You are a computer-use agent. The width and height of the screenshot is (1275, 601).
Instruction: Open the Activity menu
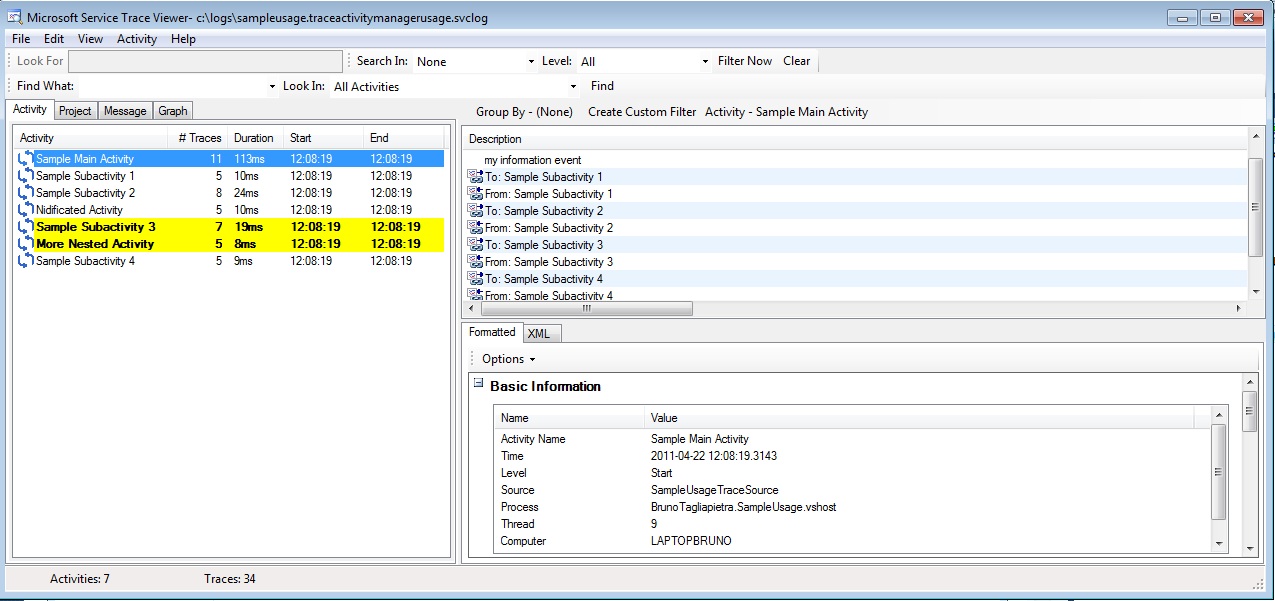coord(137,39)
